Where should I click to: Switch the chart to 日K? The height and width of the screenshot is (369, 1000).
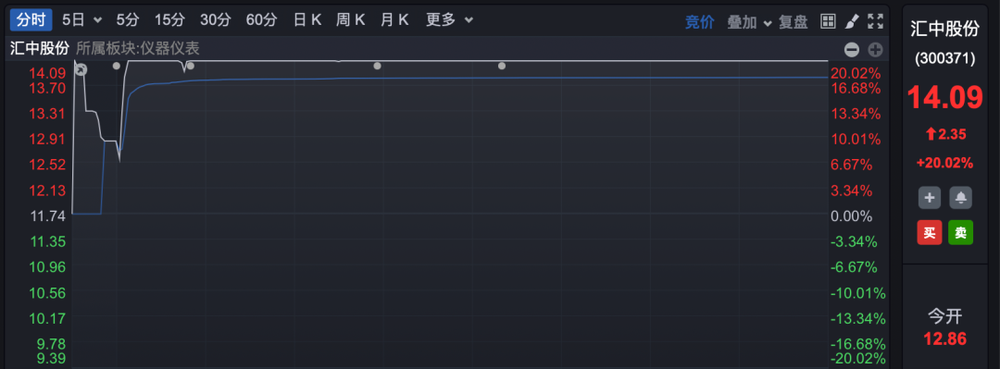point(307,20)
